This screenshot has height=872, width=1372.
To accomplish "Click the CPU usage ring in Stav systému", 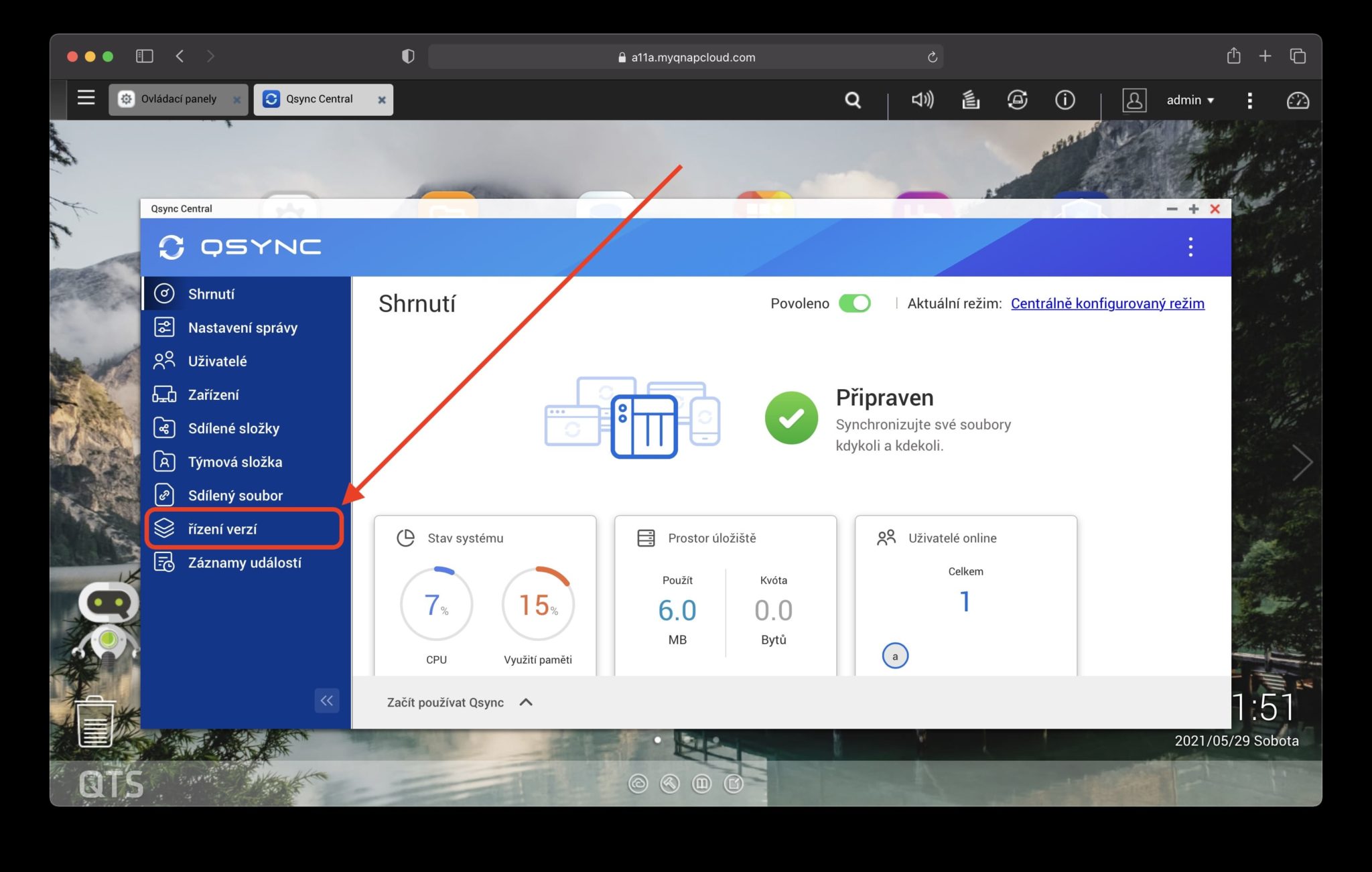I will 436,603.
